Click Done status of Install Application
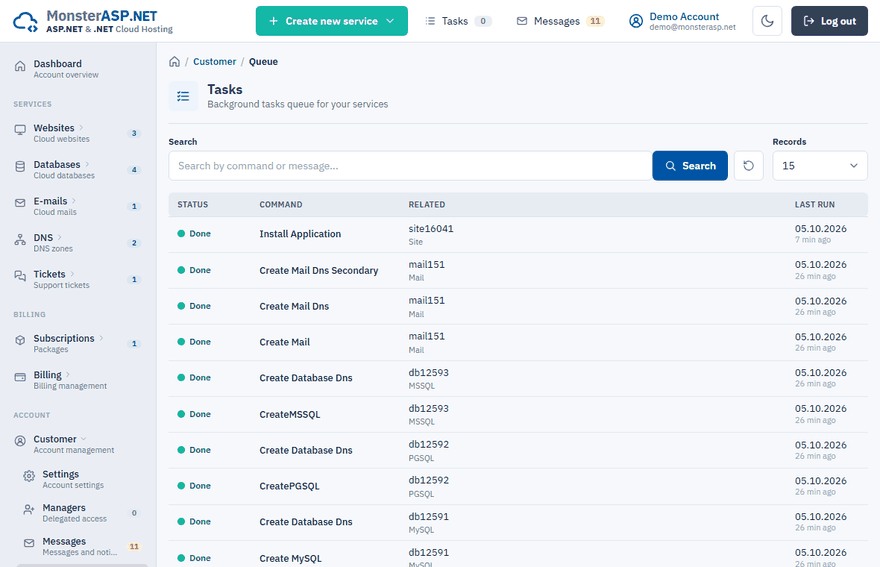 (194, 234)
